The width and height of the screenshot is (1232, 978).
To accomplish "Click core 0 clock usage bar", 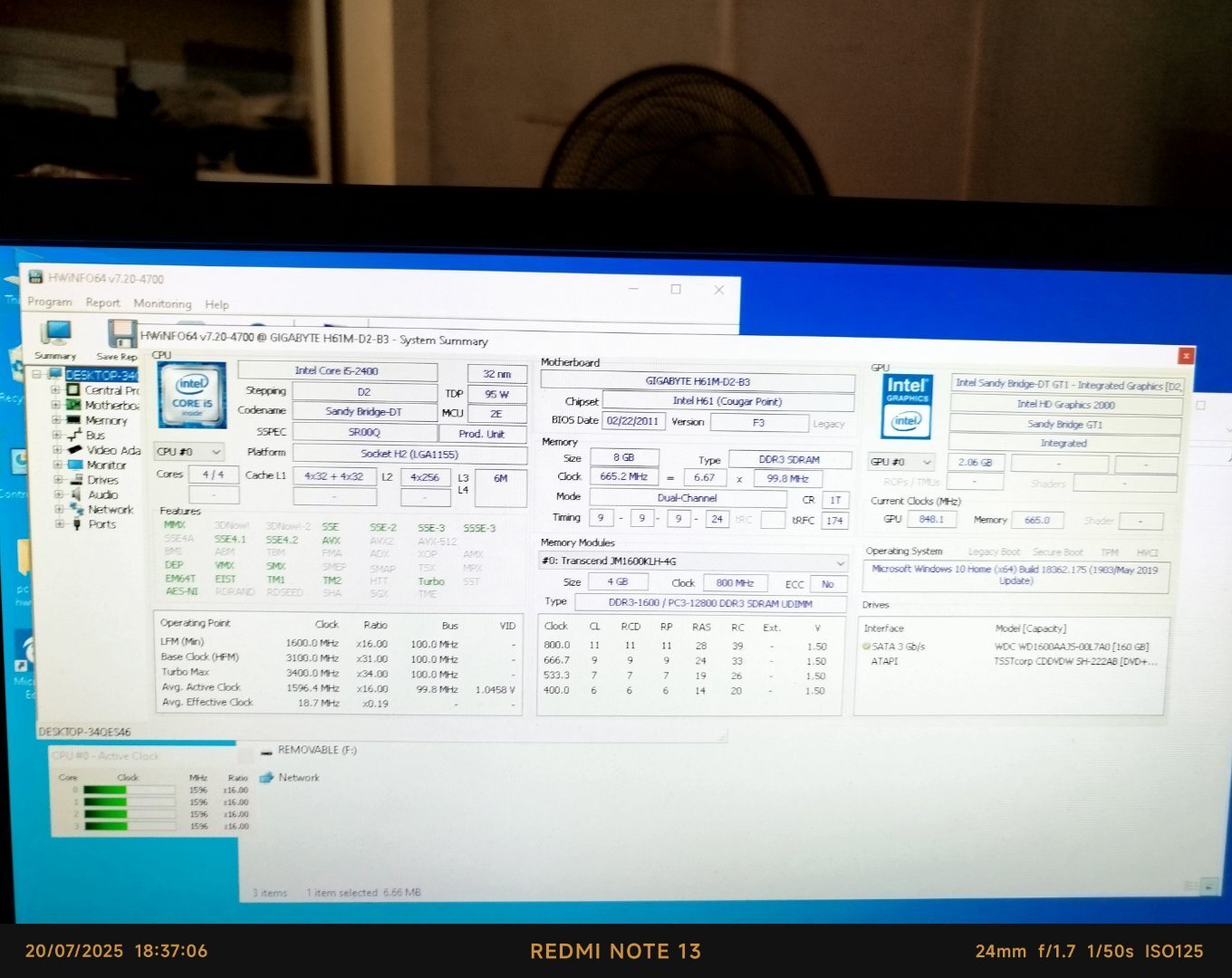I will click(x=130, y=790).
